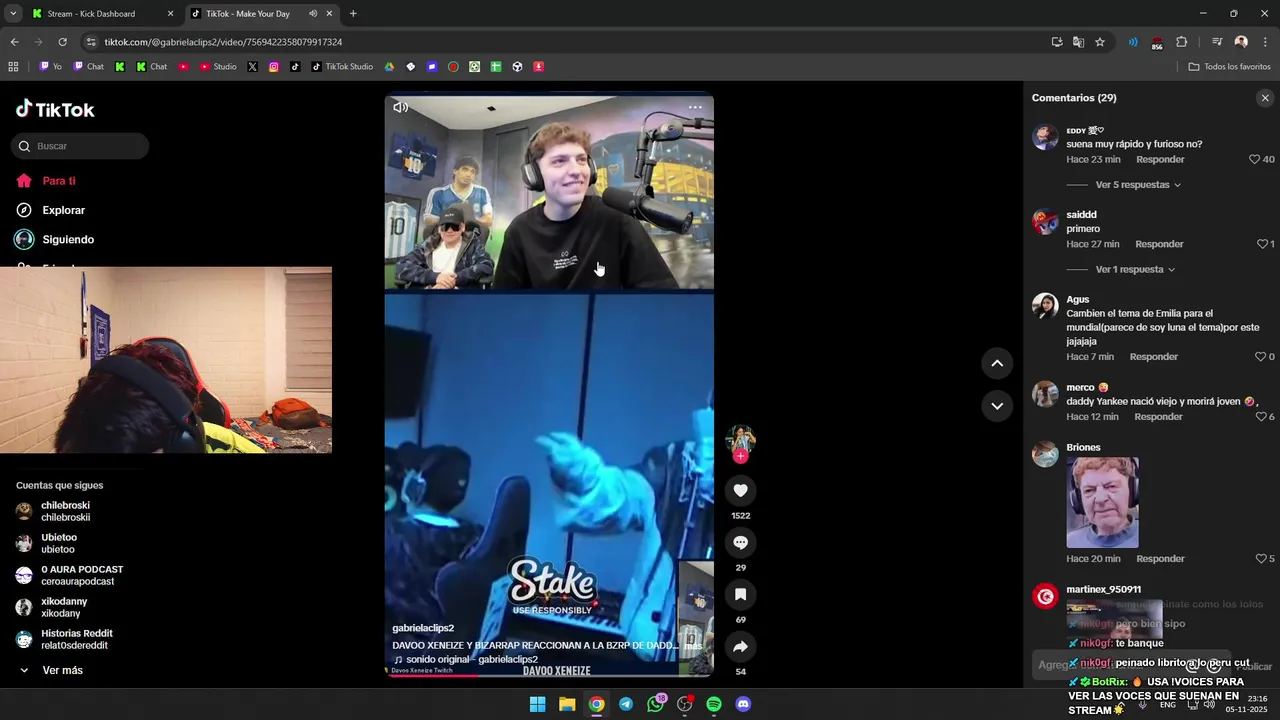Image resolution: width=1280 pixels, height=720 pixels.
Task: Open video three-dots options menu
Action: pyautogui.click(x=695, y=107)
